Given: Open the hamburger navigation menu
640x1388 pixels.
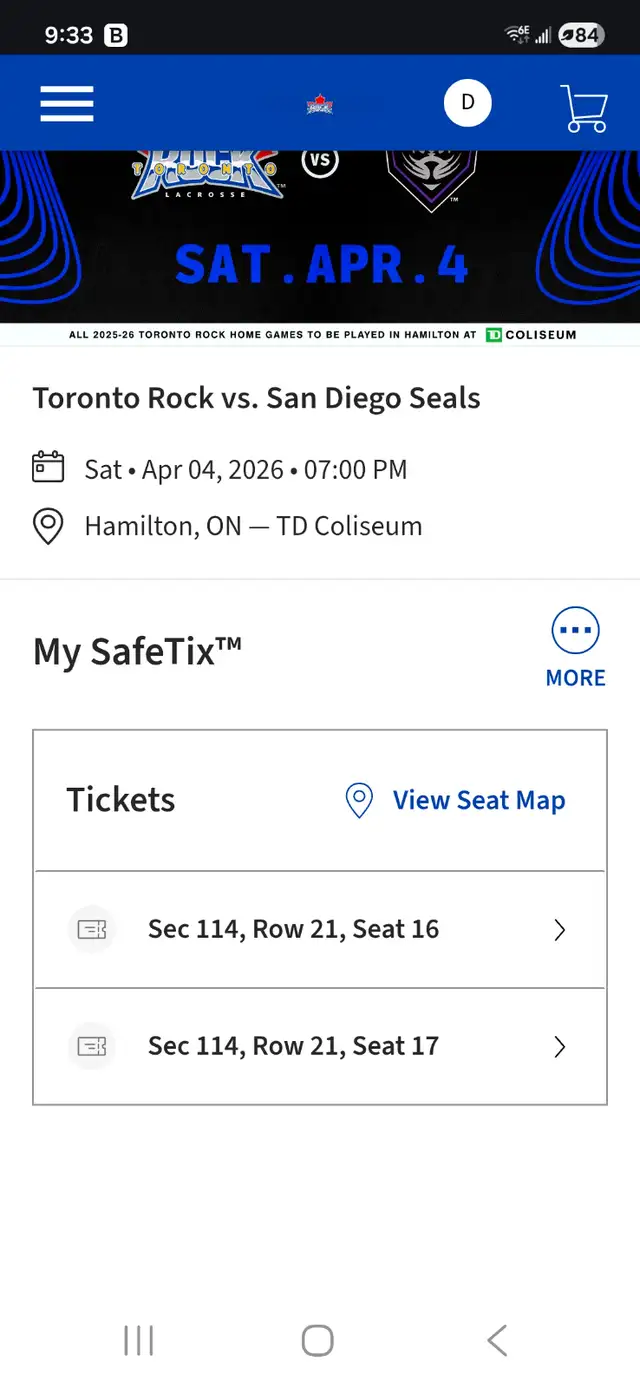Looking at the screenshot, I should tap(66, 103).
